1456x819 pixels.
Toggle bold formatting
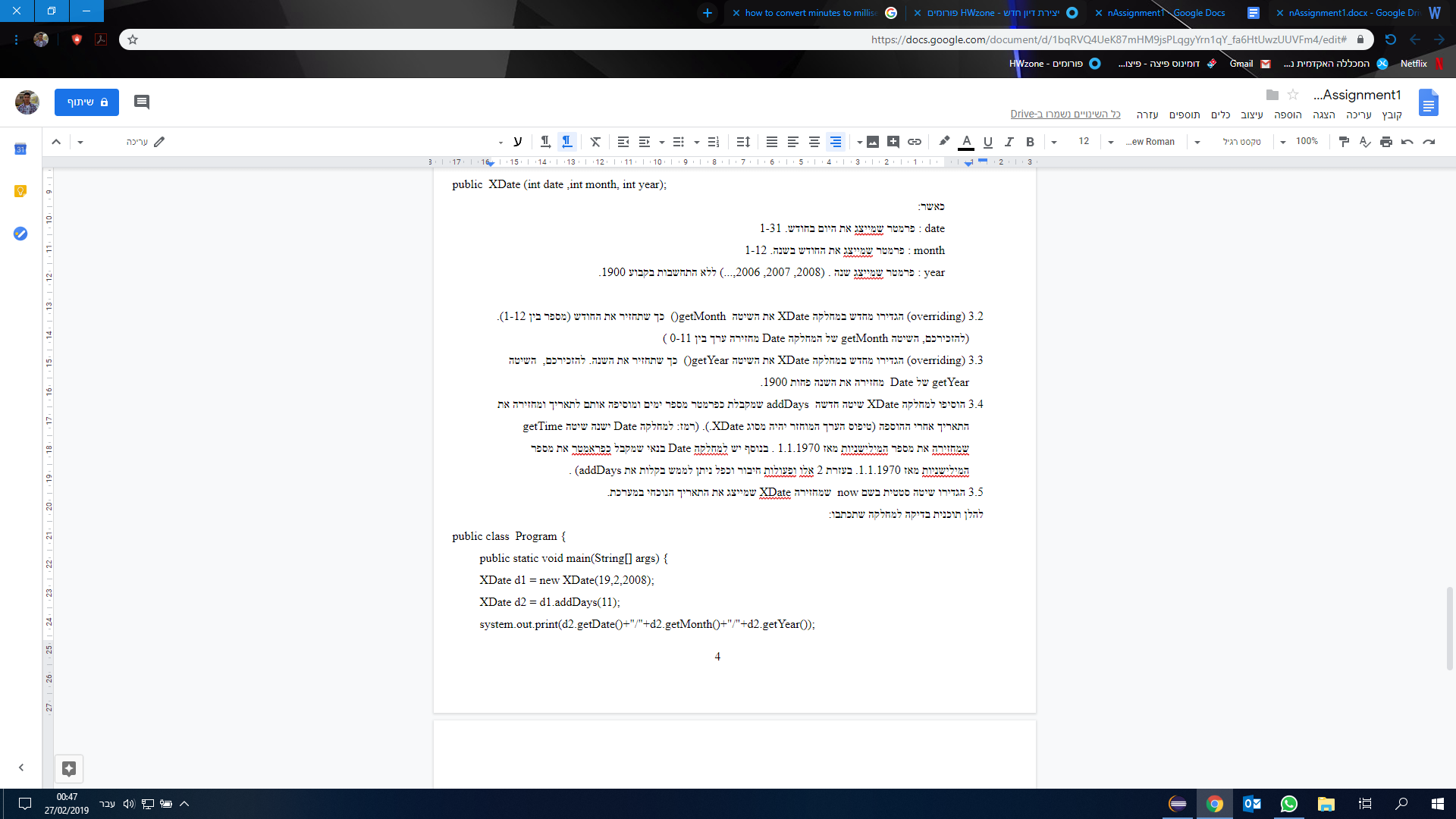[1030, 142]
